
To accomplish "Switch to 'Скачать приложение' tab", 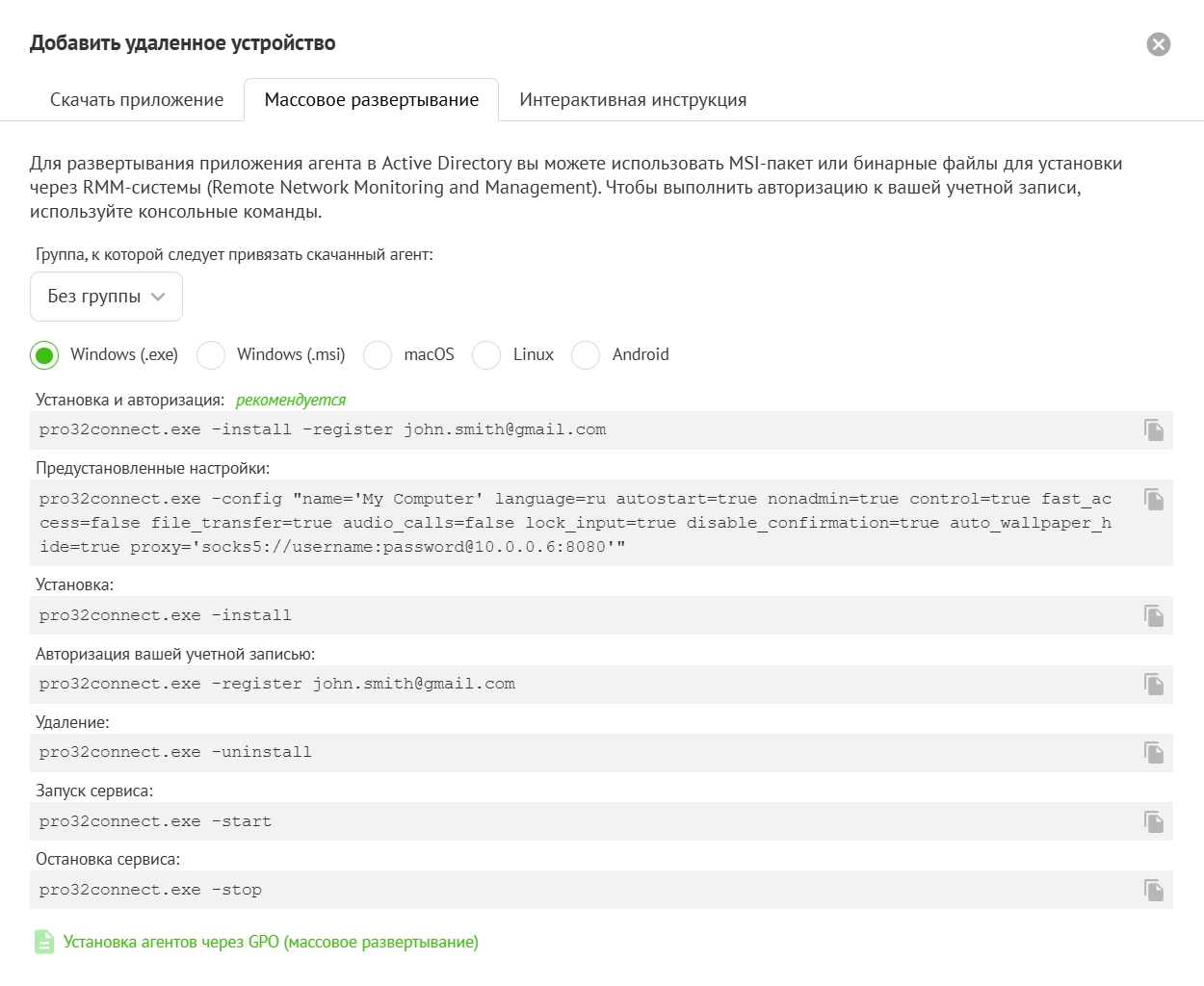I will pos(137,100).
